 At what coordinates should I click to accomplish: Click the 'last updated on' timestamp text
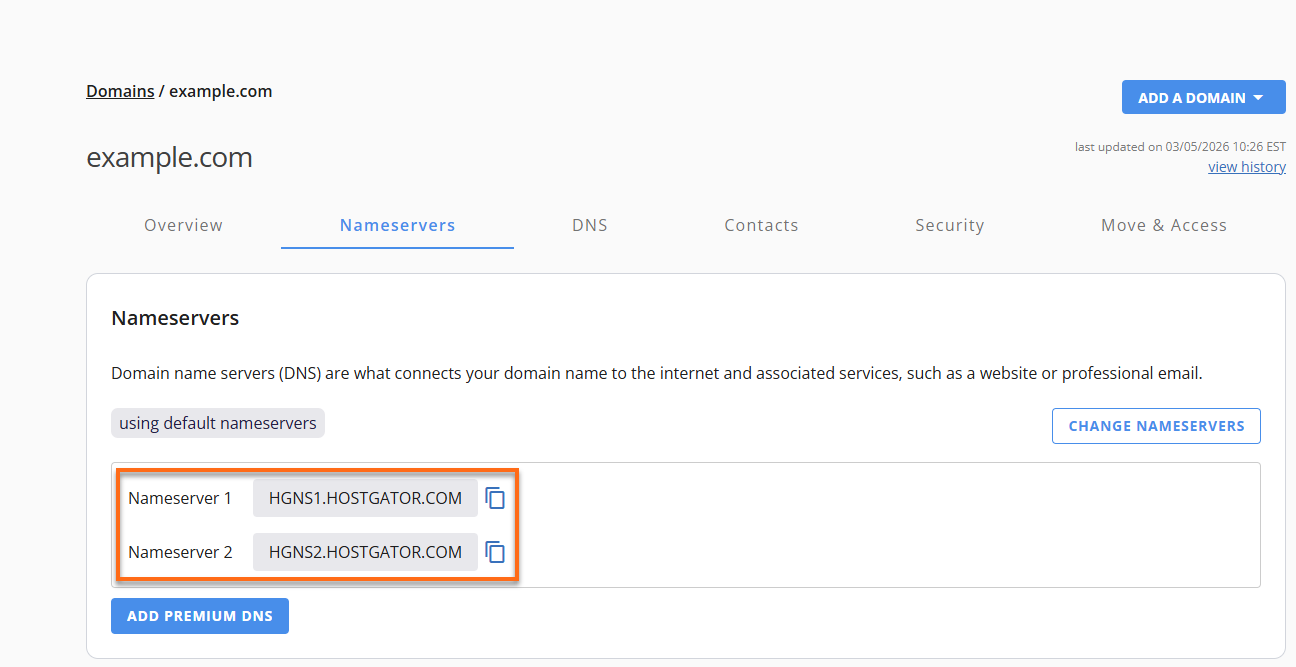click(1180, 147)
